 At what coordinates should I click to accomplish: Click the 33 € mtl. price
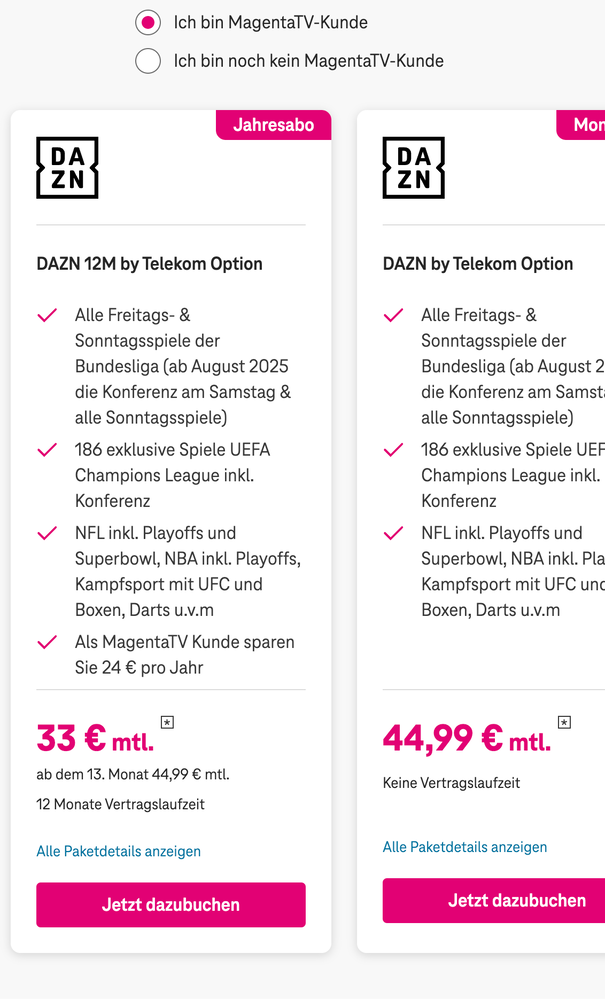coord(95,739)
